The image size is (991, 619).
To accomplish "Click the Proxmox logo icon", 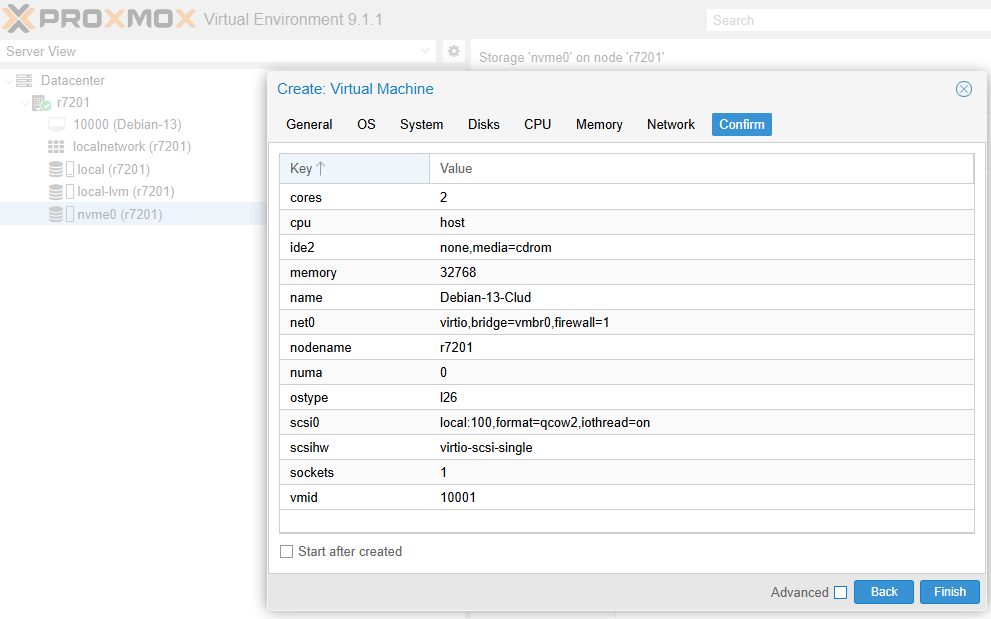I will pos(22,19).
